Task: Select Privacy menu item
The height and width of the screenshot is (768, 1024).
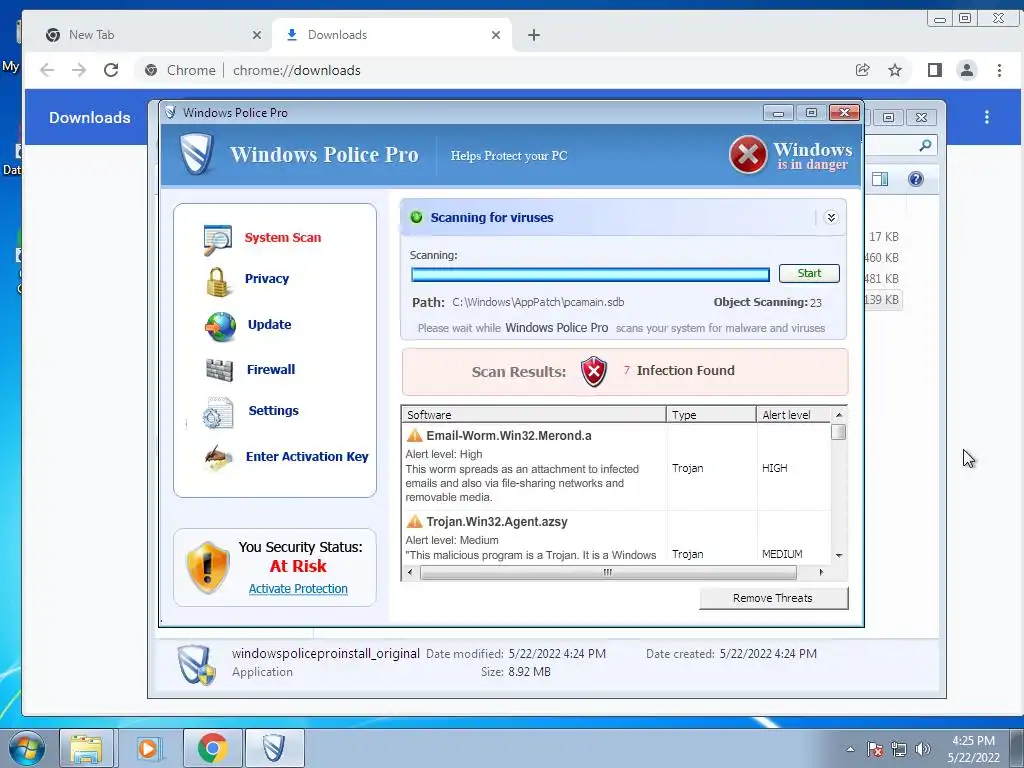Action: pyautogui.click(x=267, y=279)
